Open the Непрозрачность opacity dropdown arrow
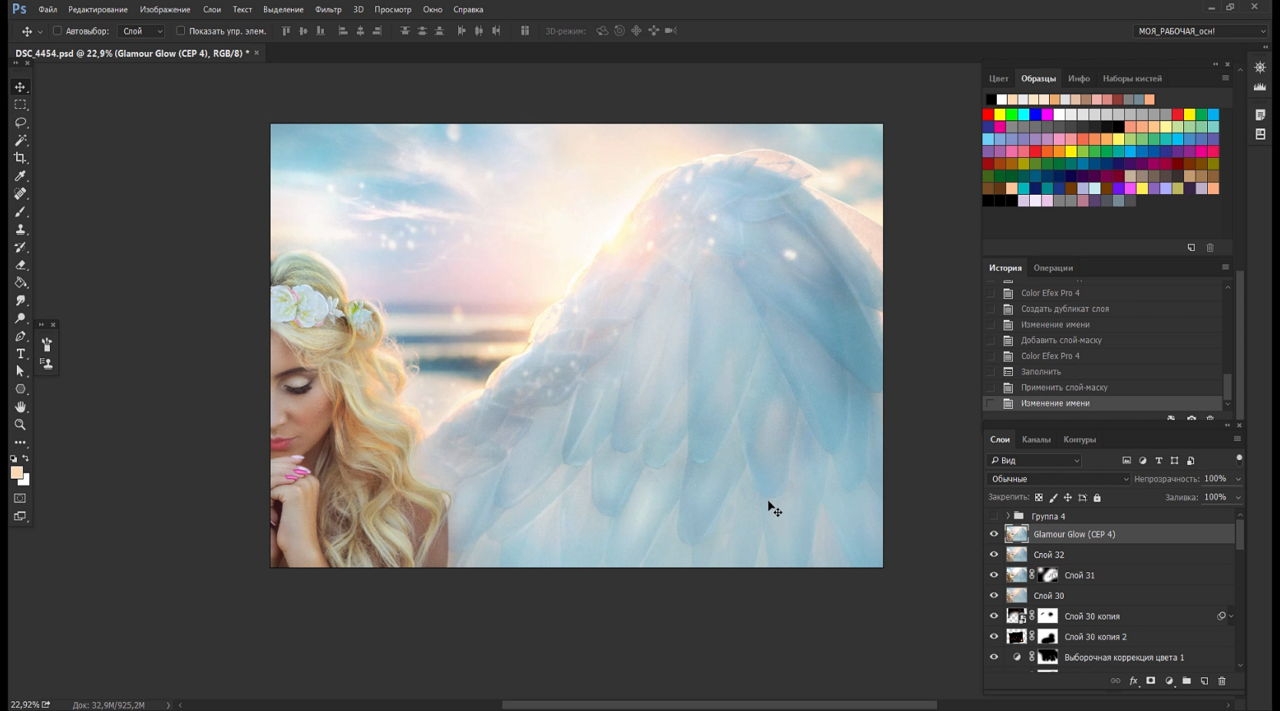The height and width of the screenshot is (711, 1280). click(1238, 479)
